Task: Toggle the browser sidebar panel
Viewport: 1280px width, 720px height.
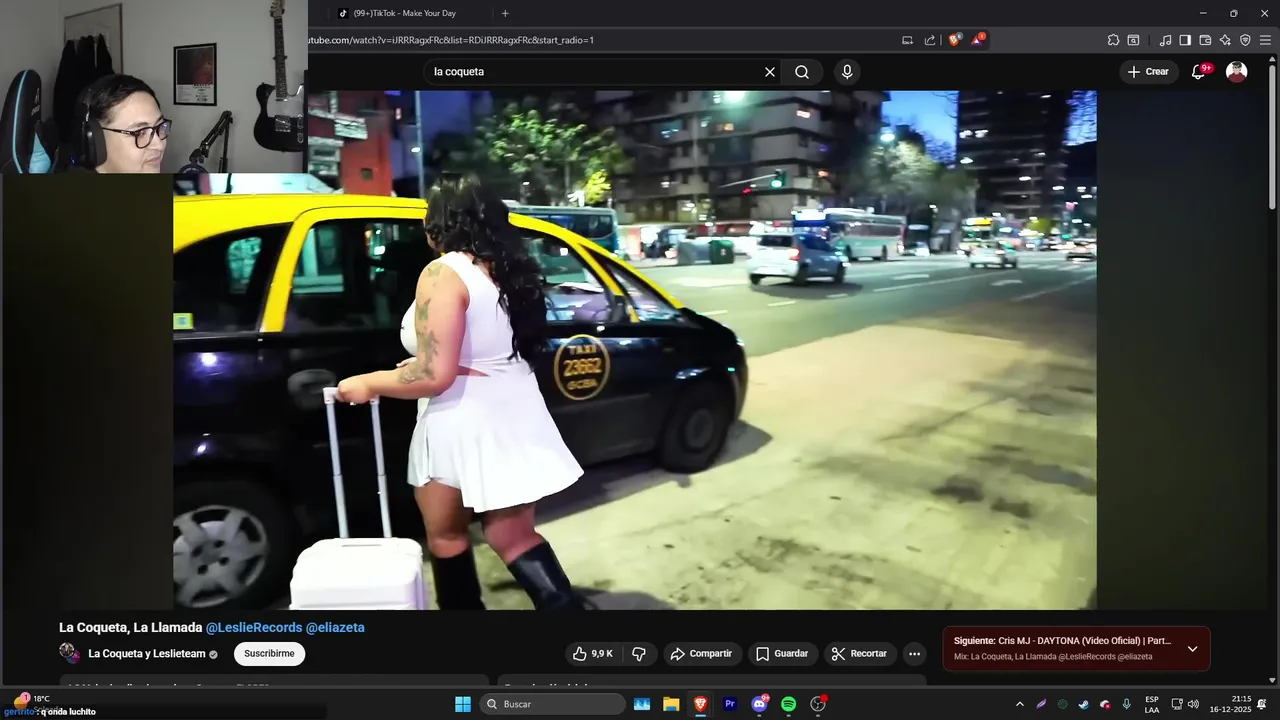Action: [x=1185, y=40]
